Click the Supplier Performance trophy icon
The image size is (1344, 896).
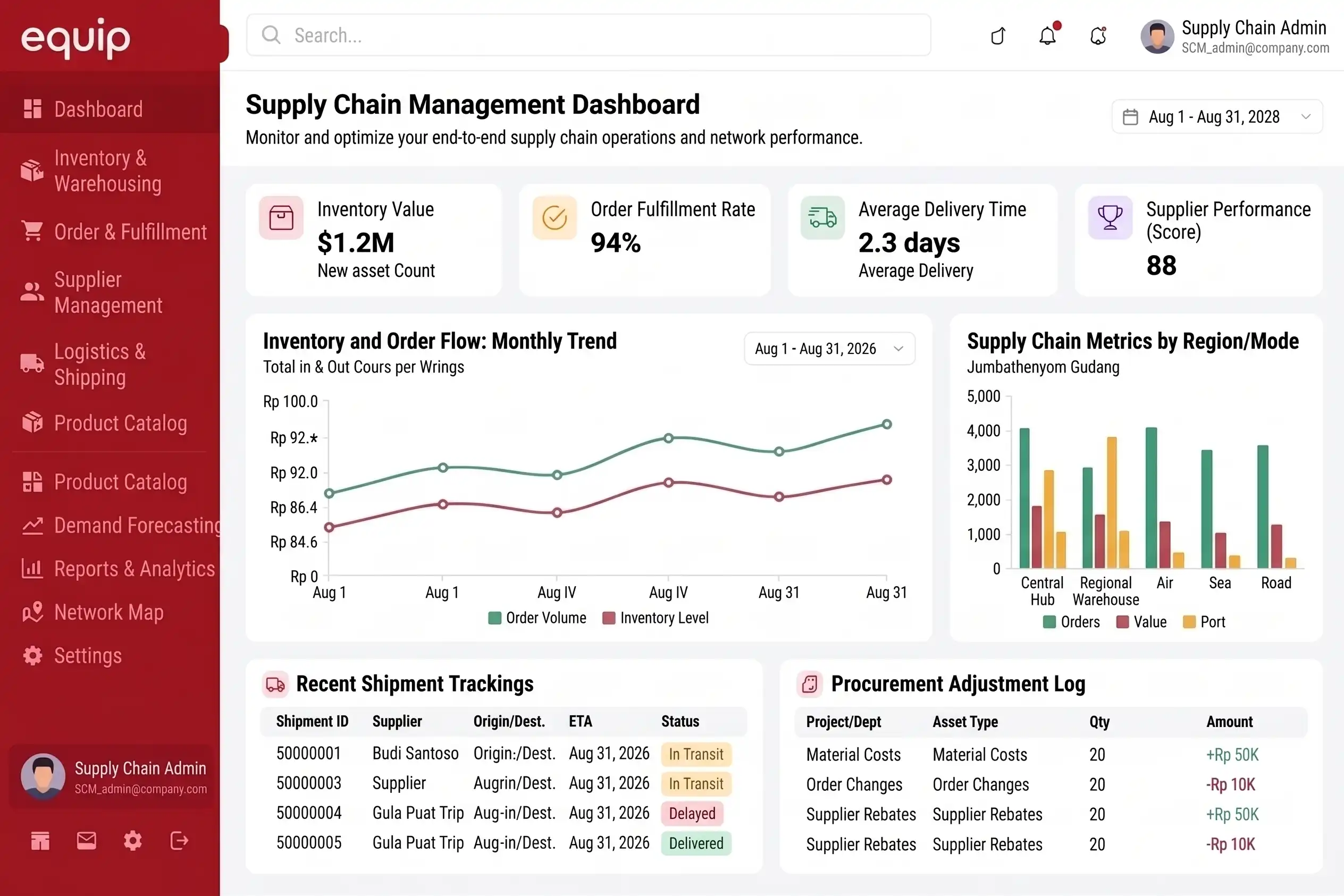tap(1110, 218)
